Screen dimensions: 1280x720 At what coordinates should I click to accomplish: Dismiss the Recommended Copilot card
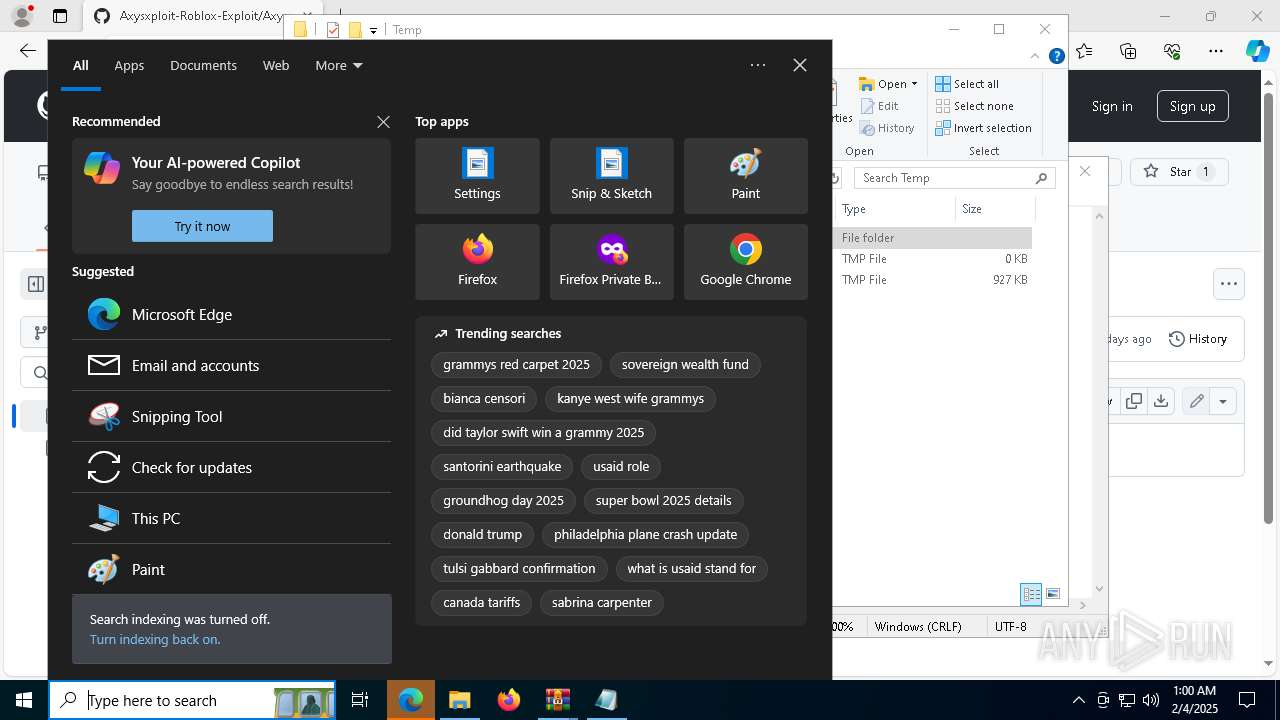383,121
